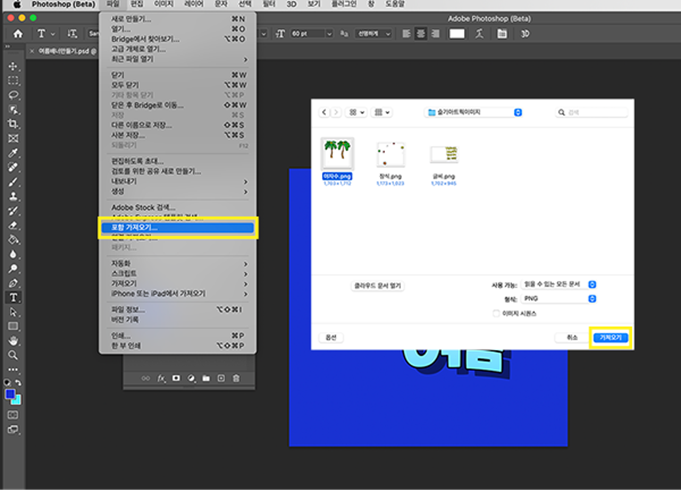
Task: Select the Brush tool
Action: pos(13,182)
